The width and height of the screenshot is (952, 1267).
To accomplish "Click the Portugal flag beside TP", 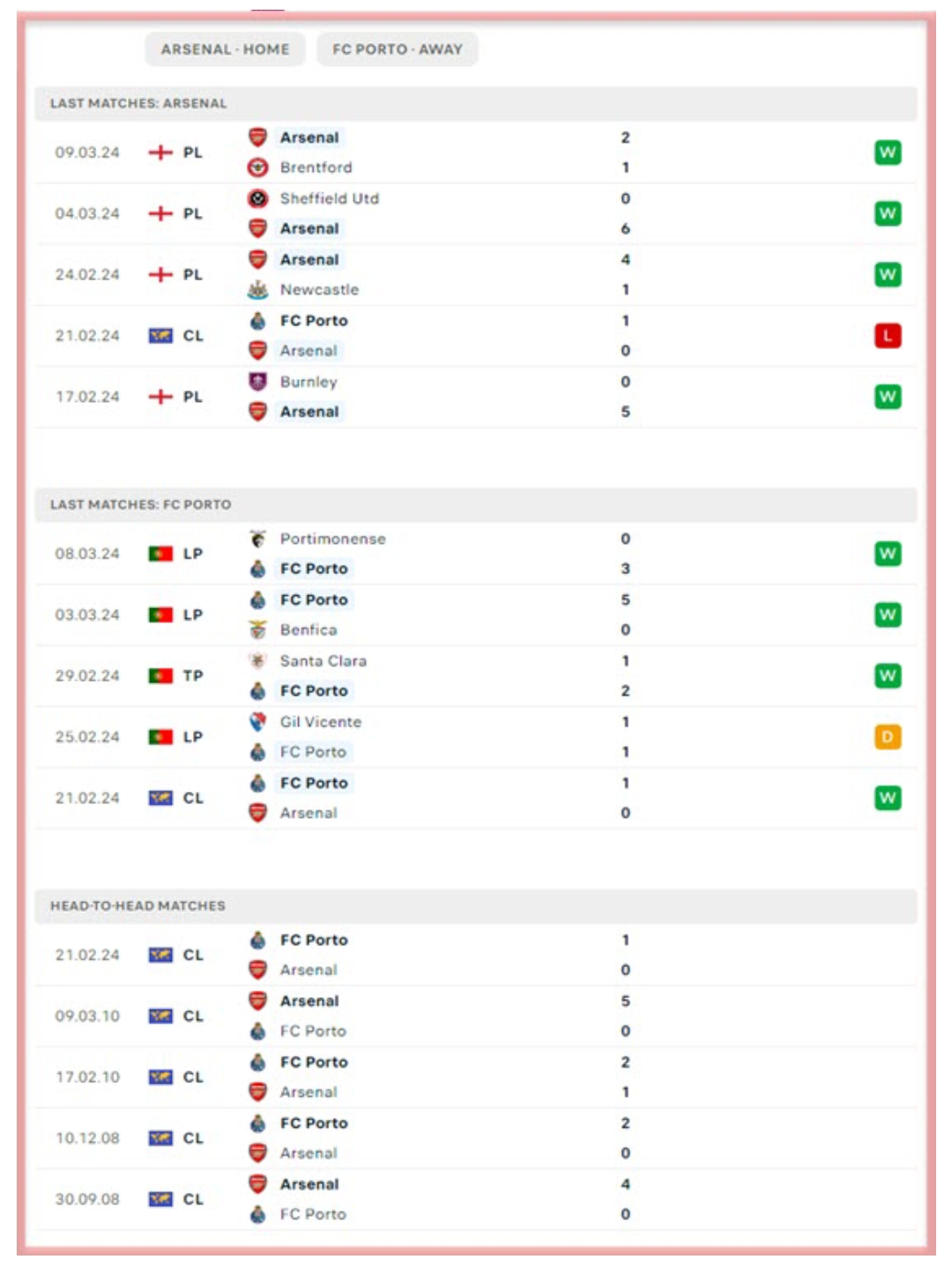I will click(x=160, y=676).
